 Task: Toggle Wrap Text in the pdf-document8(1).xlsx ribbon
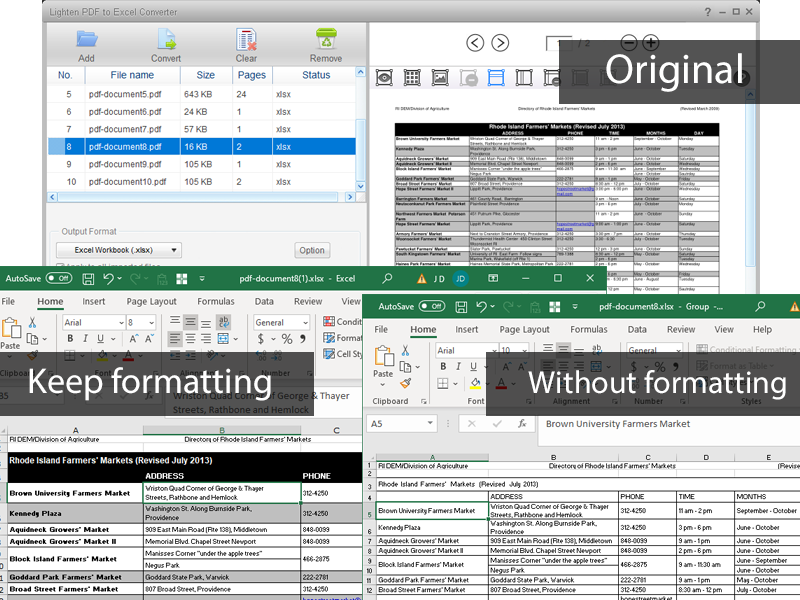223,322
